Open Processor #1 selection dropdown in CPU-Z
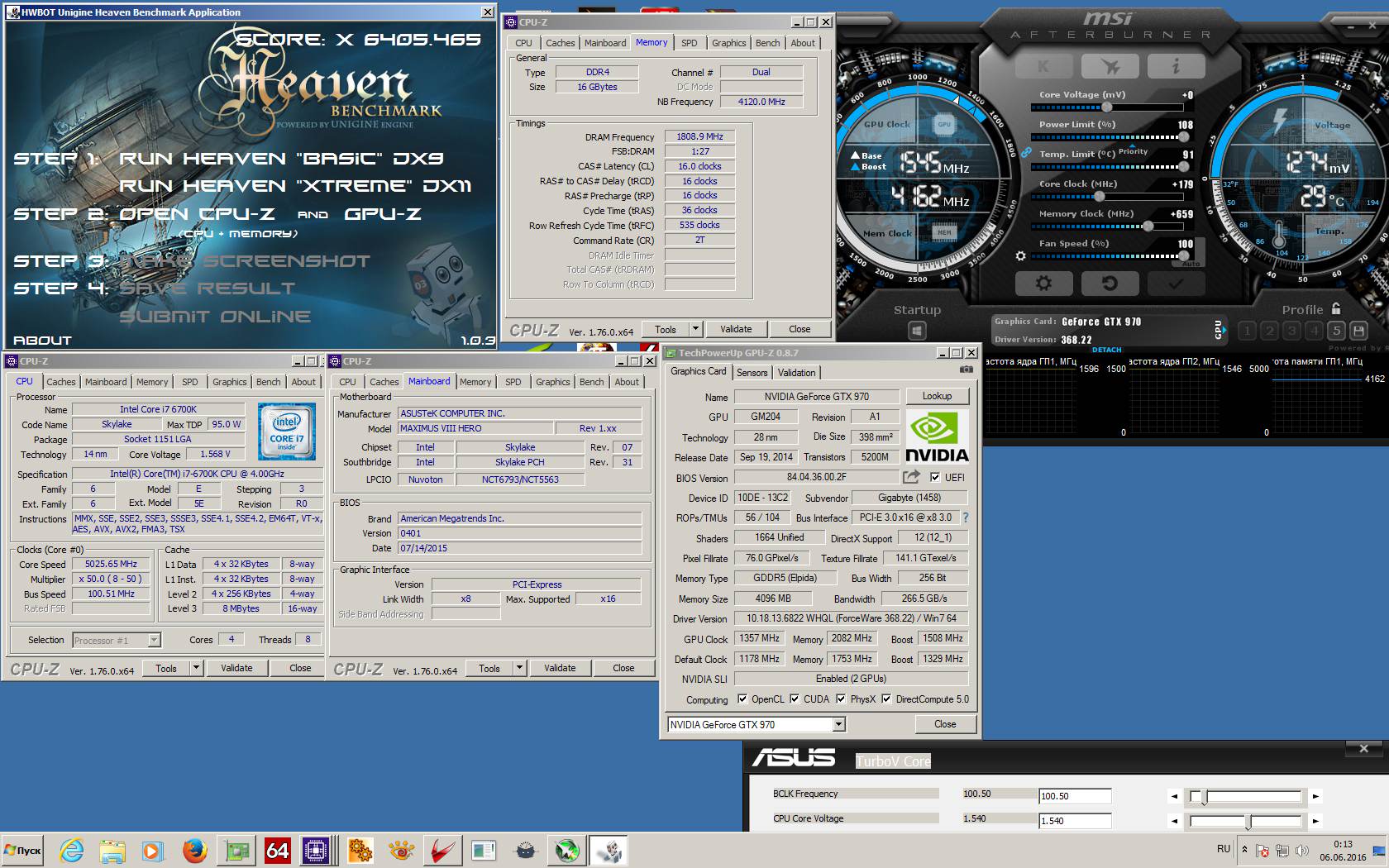The width and height of the screenshot is (1389, 868). pyautogui.click(x=154, y=640)
